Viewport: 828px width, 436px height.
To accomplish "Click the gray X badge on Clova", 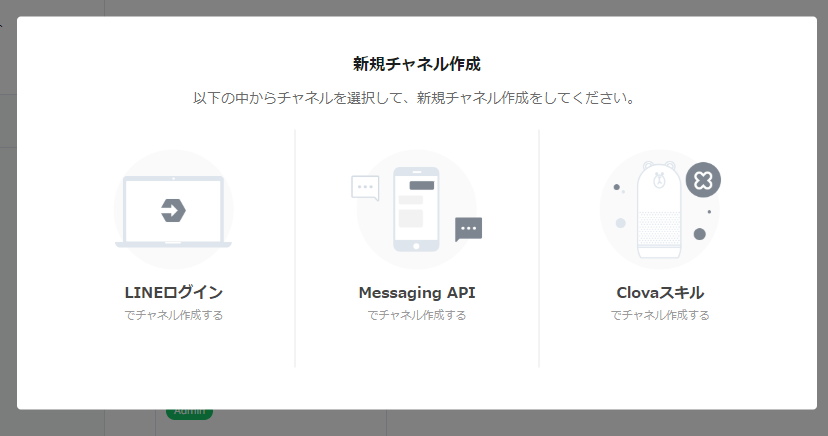I will (703, 180).
